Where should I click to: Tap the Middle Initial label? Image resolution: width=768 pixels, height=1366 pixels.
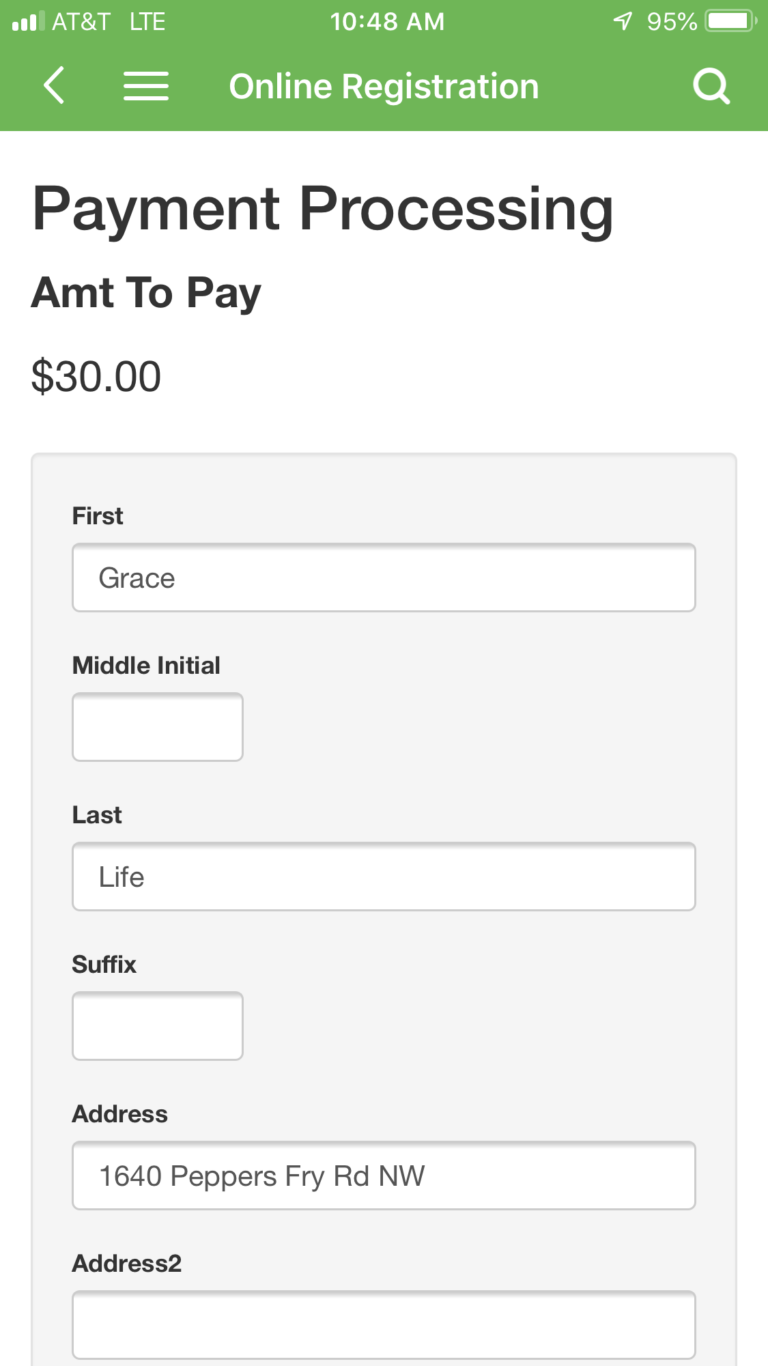click(x=146, y=666)
